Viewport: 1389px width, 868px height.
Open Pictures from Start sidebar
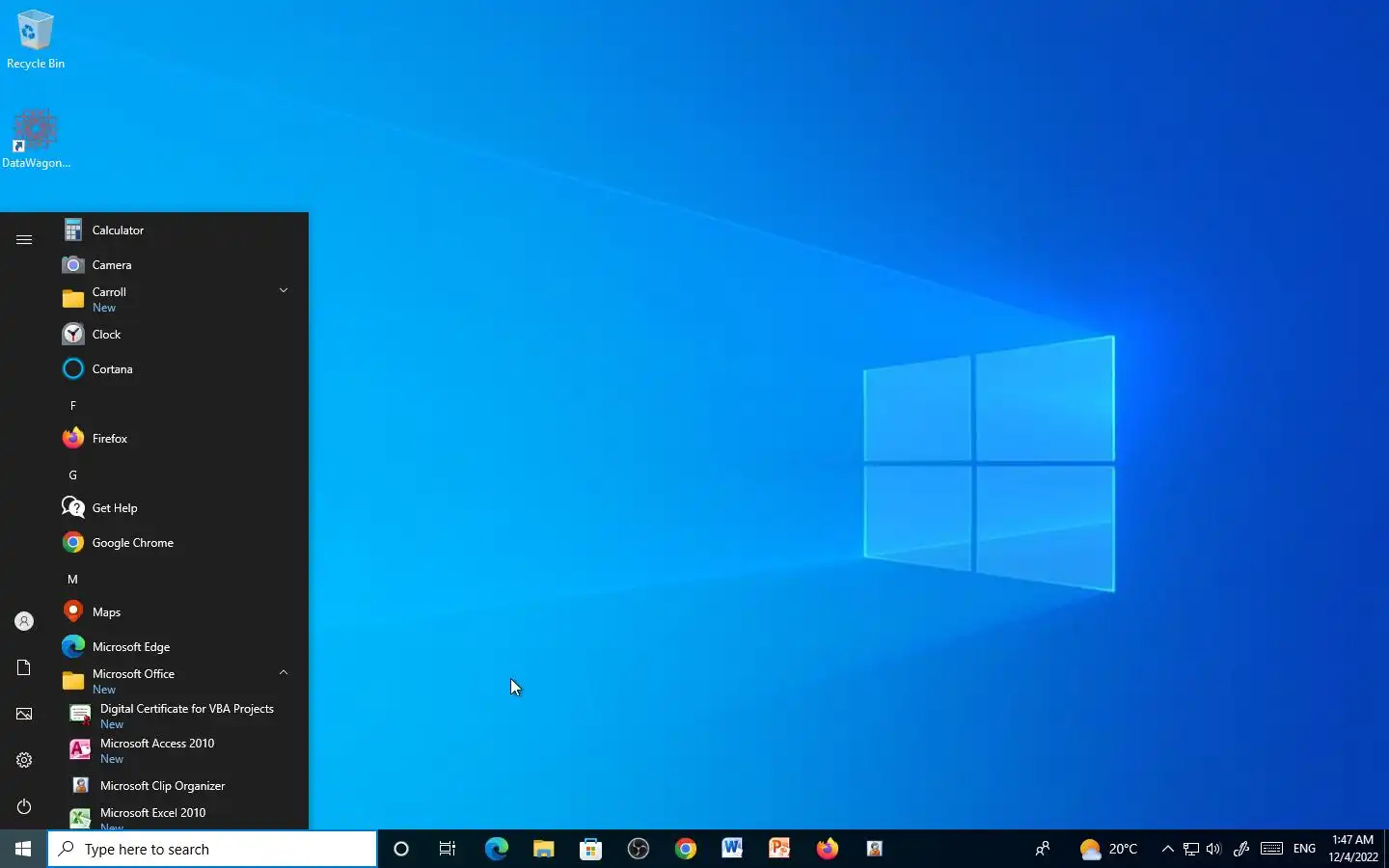point(24,714)
